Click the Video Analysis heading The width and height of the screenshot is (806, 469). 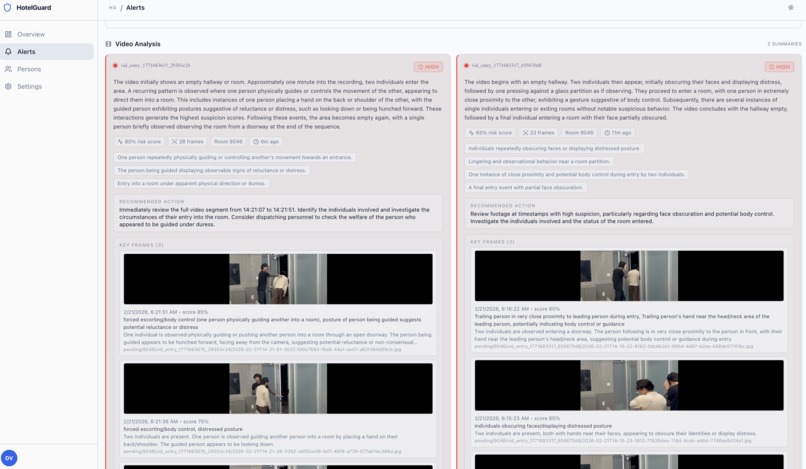click(138, 44)
